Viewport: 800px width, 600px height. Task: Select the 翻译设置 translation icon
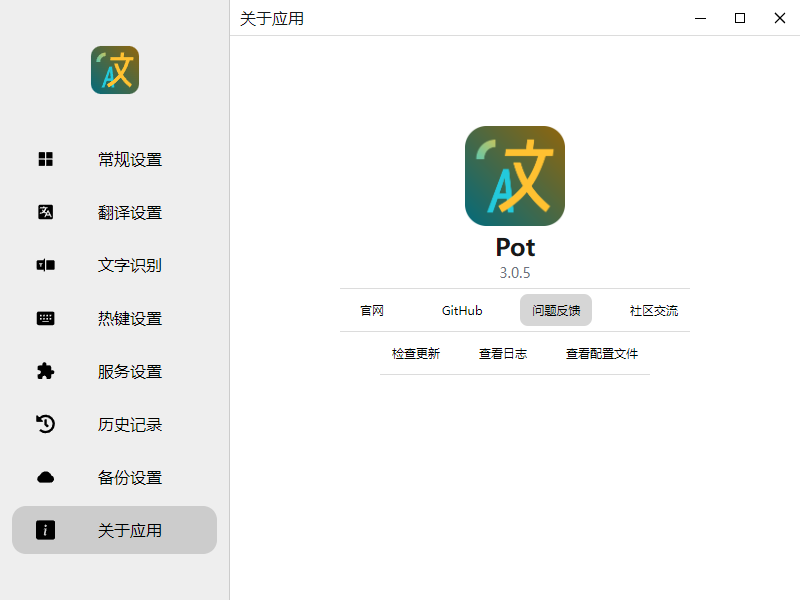pos(45,212)
